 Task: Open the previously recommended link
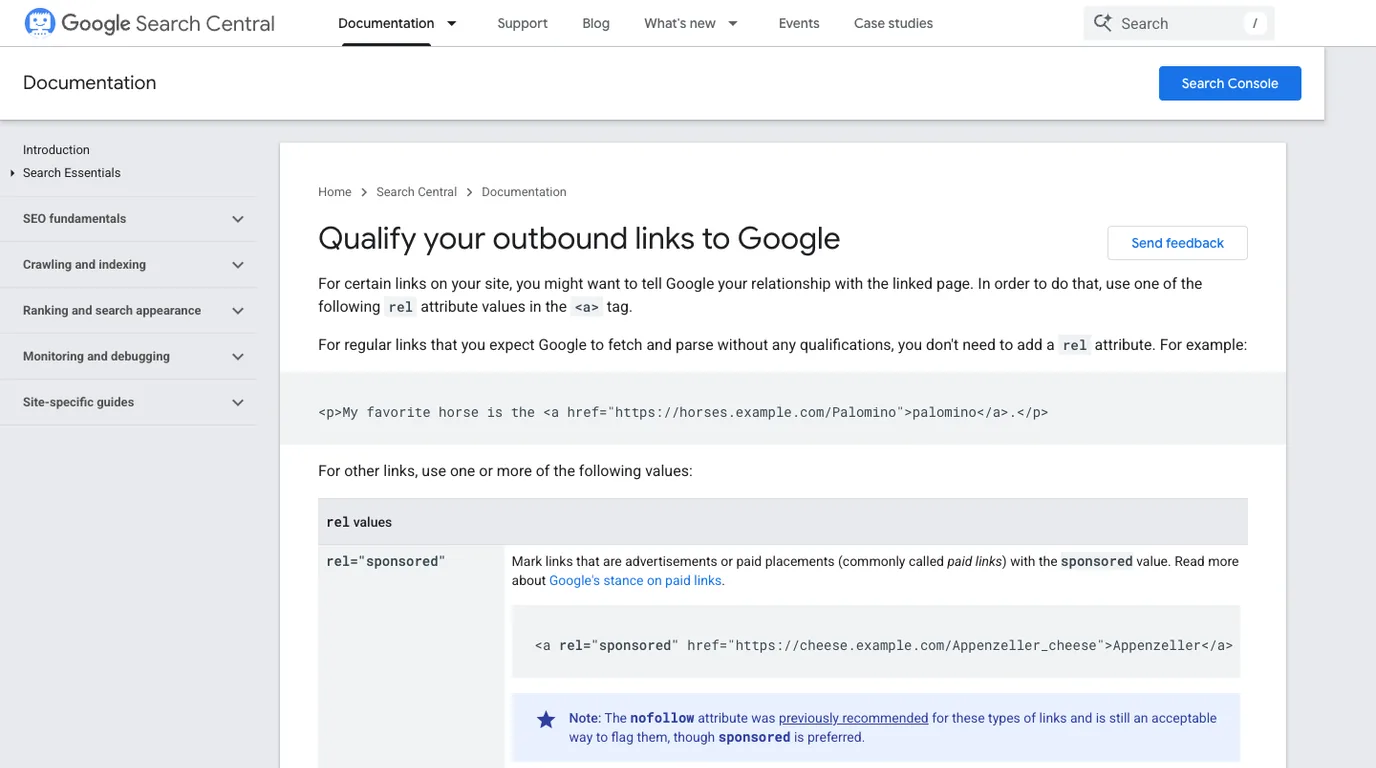(853, 718)
